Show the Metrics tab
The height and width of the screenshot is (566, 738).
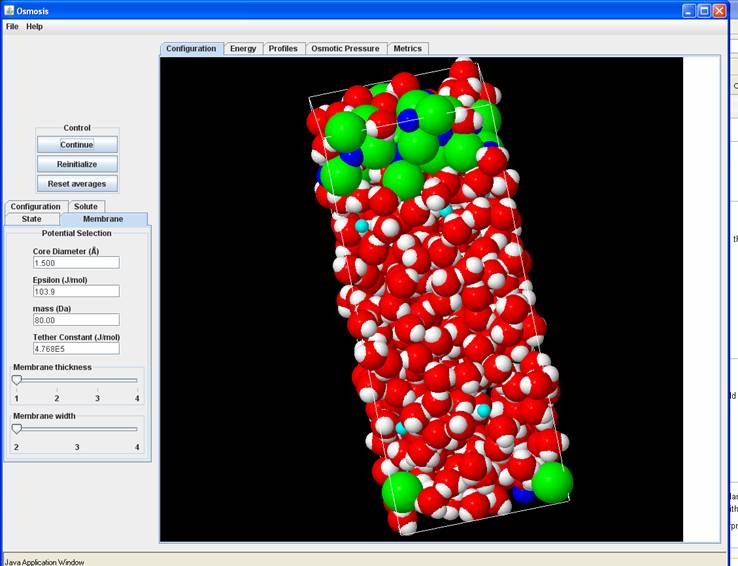[x=407, y=48]
